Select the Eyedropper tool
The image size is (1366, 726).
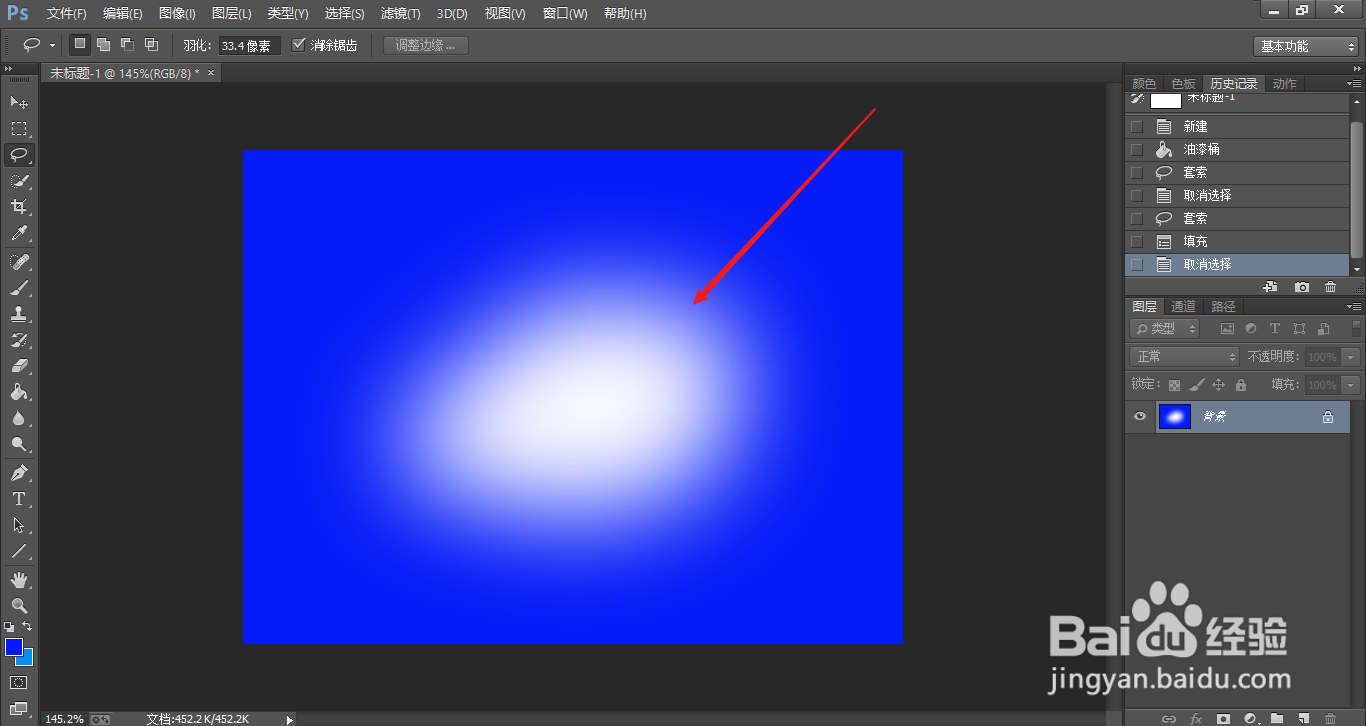(19, 233)
